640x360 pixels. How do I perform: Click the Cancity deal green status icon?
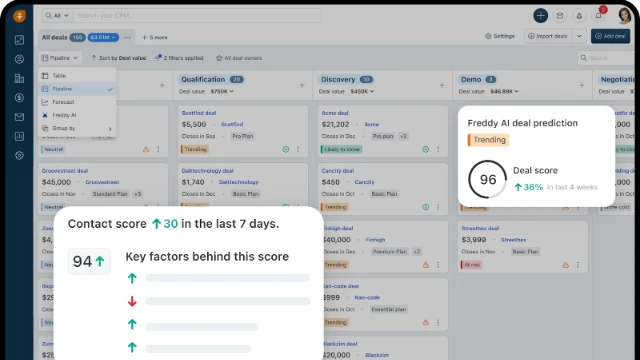point(425,207)
